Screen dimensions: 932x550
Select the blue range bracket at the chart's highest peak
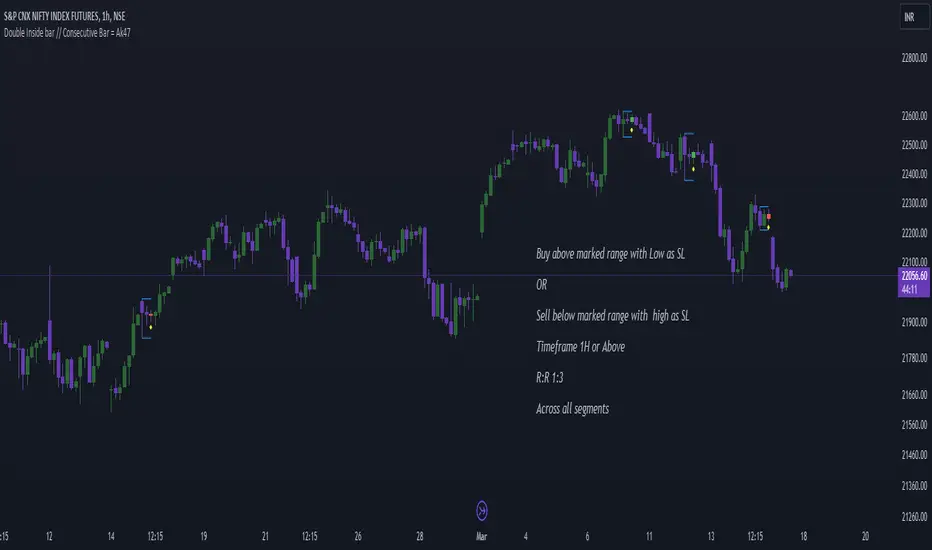click(626, 123)
